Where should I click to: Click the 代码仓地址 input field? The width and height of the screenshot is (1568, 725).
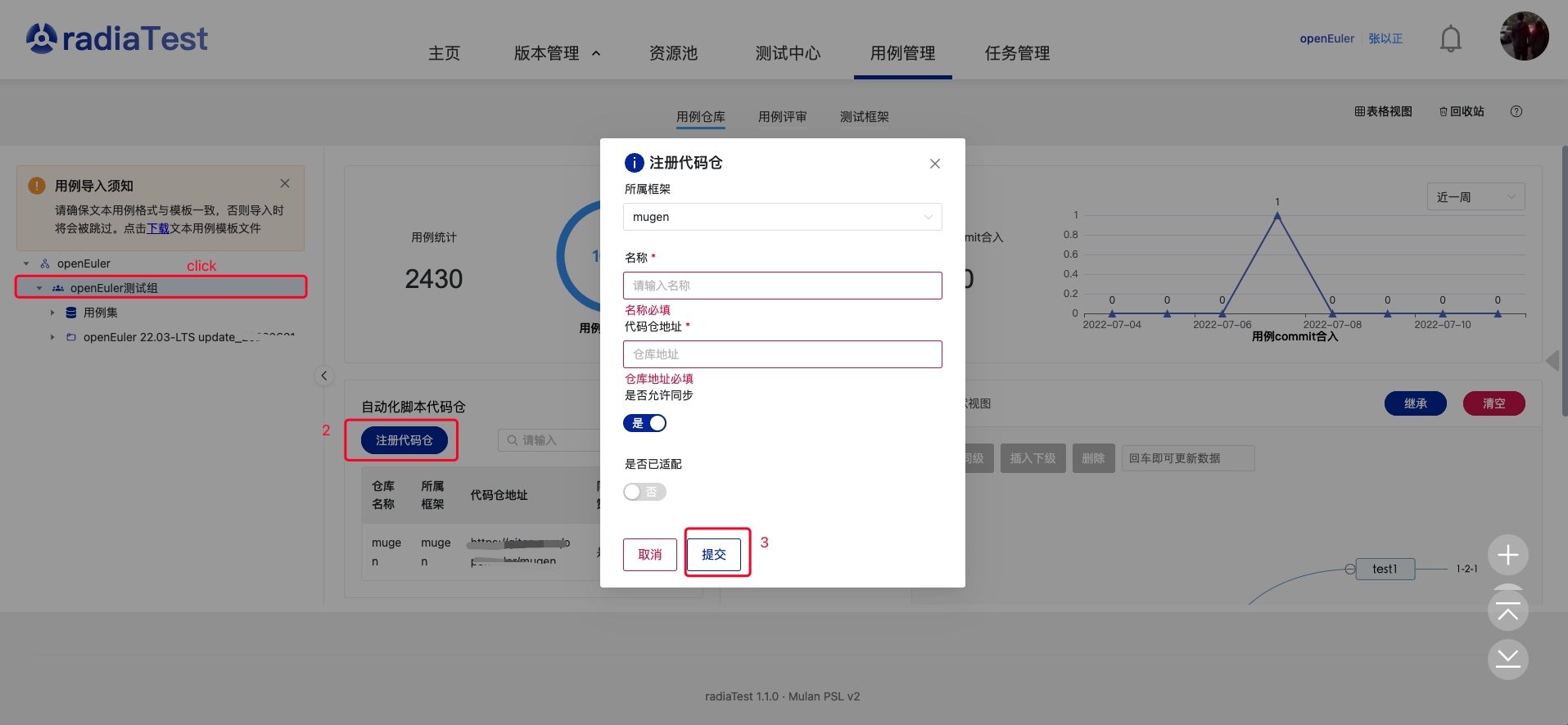tap(782, 354)
